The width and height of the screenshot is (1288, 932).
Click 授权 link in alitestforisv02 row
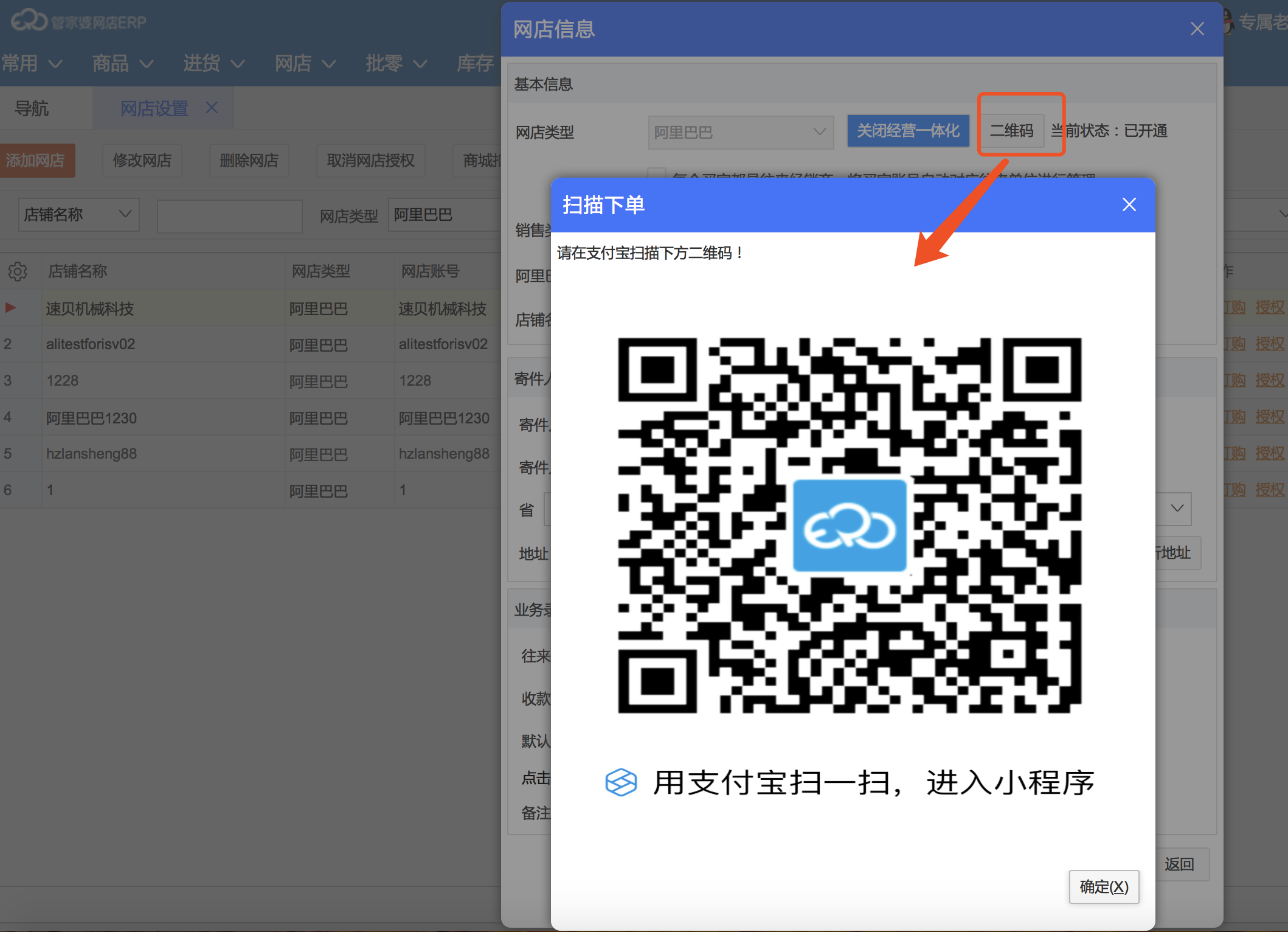click(1270, 344)
